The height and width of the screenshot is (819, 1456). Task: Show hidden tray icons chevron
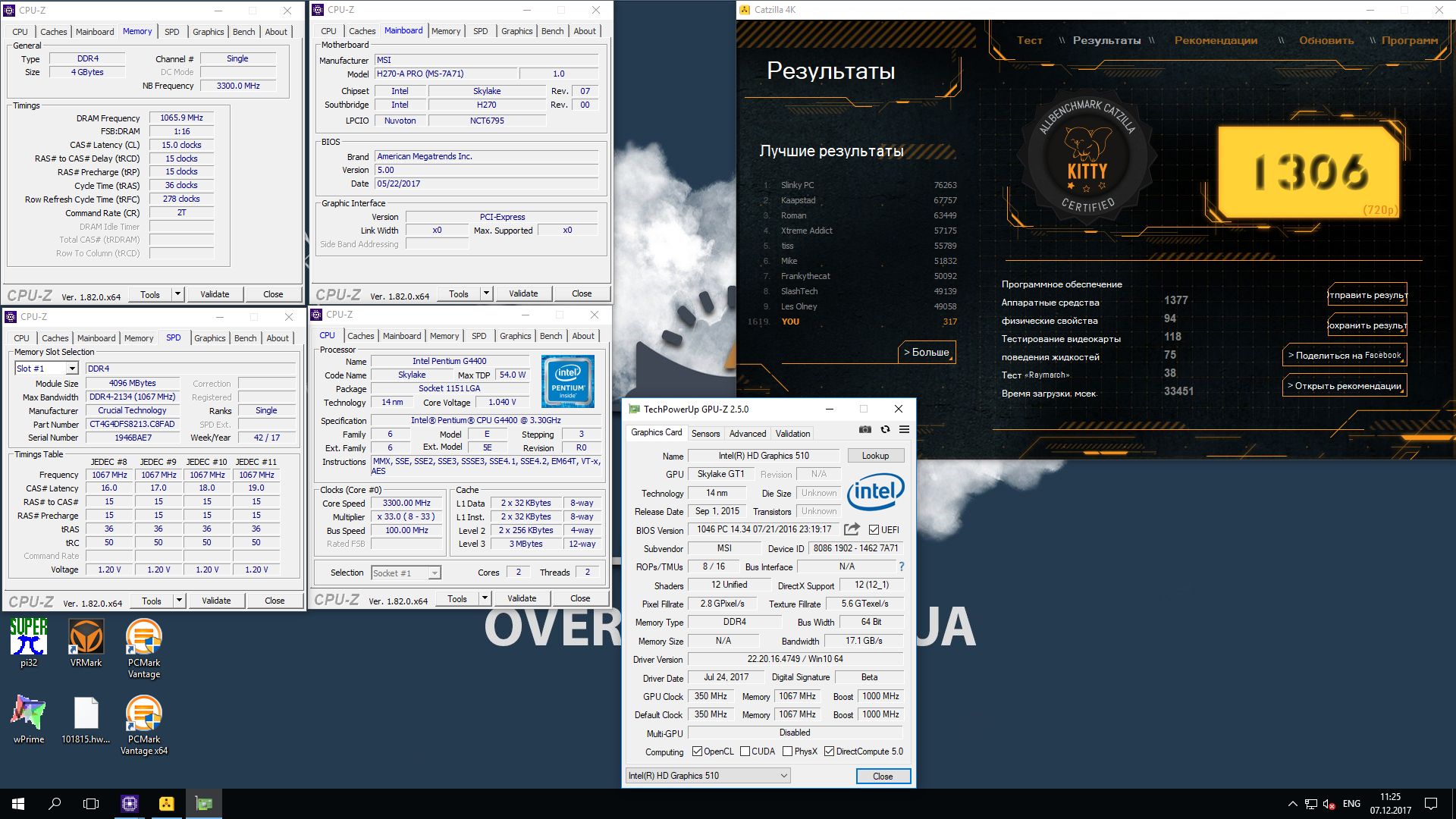coord(1292,804)
